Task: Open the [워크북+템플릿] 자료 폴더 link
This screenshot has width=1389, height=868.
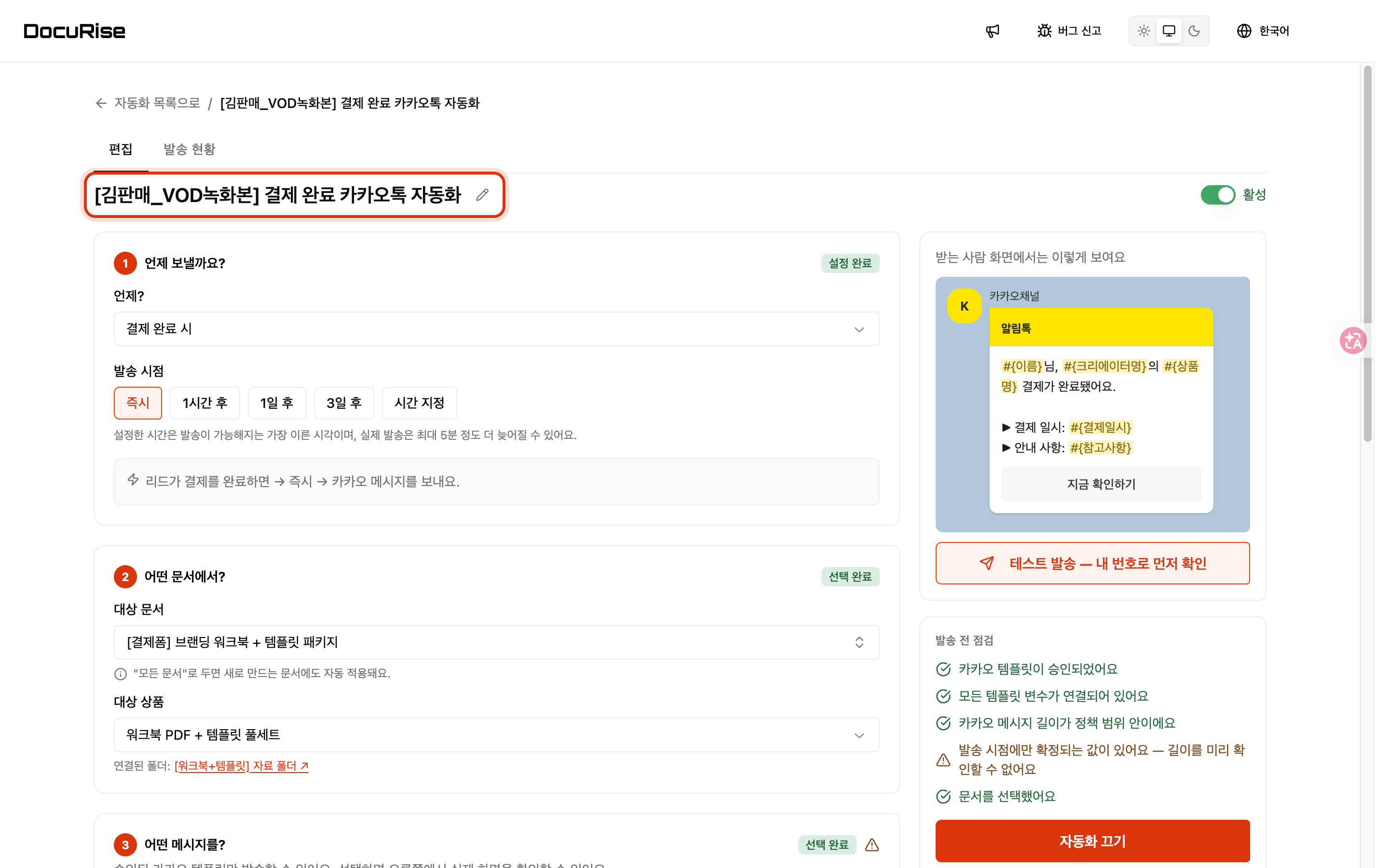Action: [x=241, y=766]
